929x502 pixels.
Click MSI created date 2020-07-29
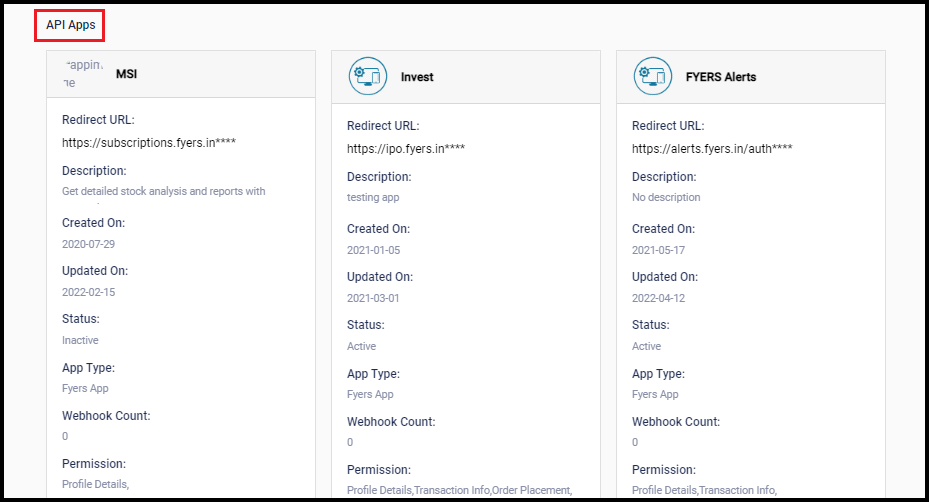[87, 243]
